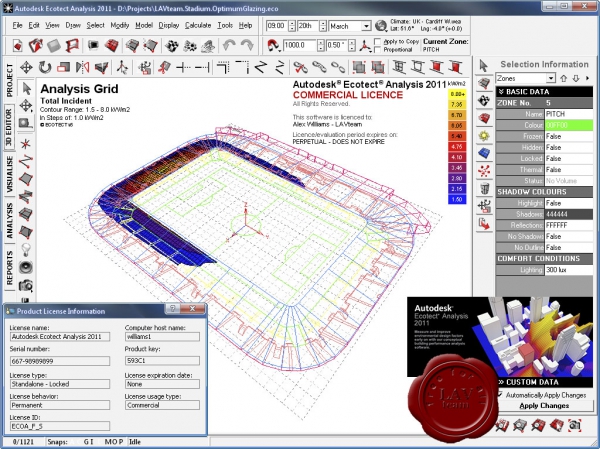Click the Redo arrow icon
The height and width of the screenshot is (449, 600).
click(247, 46)
